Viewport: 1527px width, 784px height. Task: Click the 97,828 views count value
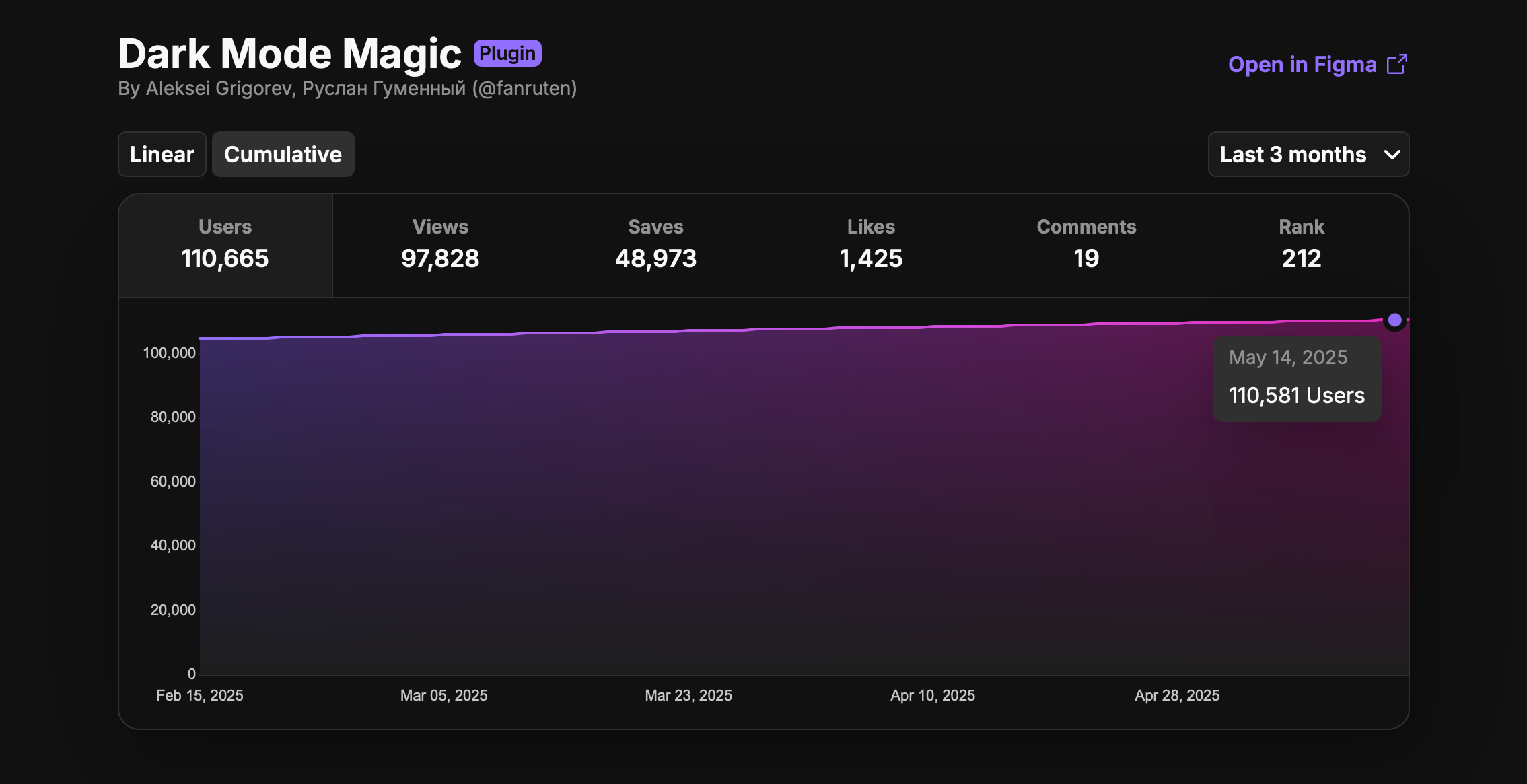(x=440, y=258)
